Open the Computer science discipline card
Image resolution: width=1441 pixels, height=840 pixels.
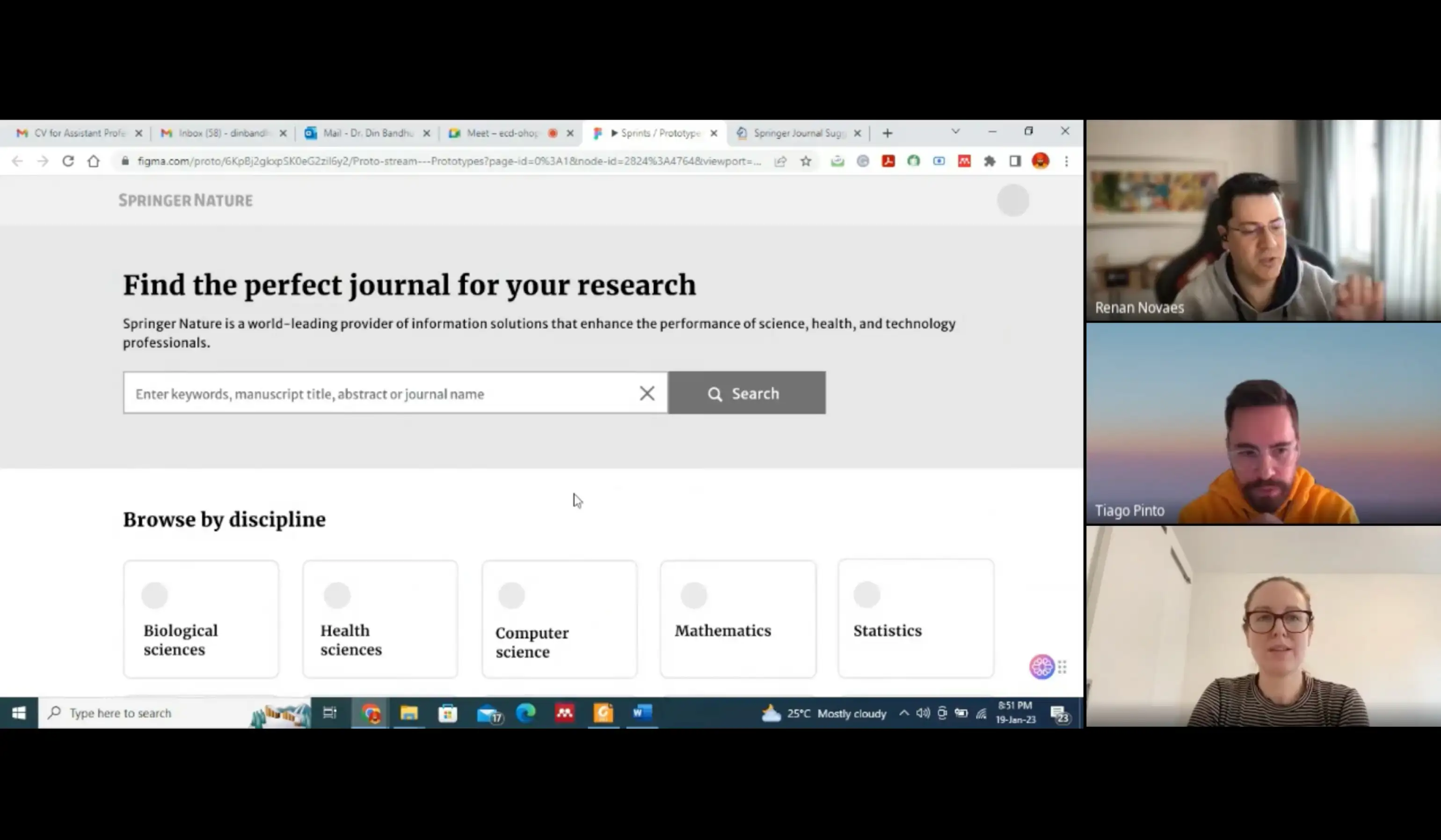click(559, 619)
